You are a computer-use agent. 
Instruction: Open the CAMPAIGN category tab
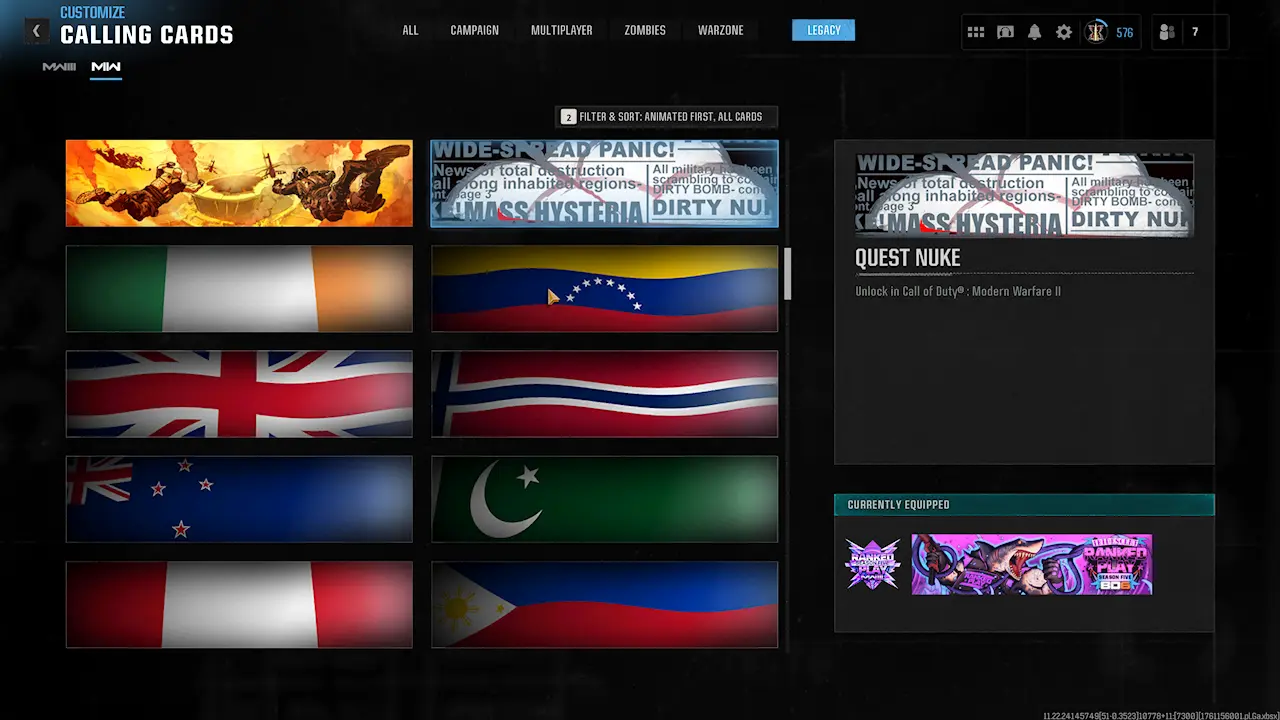(x=474, y=30)
